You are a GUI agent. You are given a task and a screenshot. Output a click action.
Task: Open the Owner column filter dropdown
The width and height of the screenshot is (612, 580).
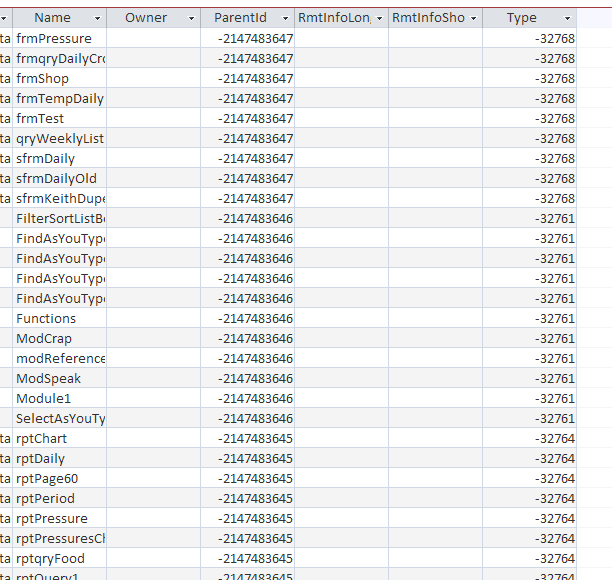point(191,18)
